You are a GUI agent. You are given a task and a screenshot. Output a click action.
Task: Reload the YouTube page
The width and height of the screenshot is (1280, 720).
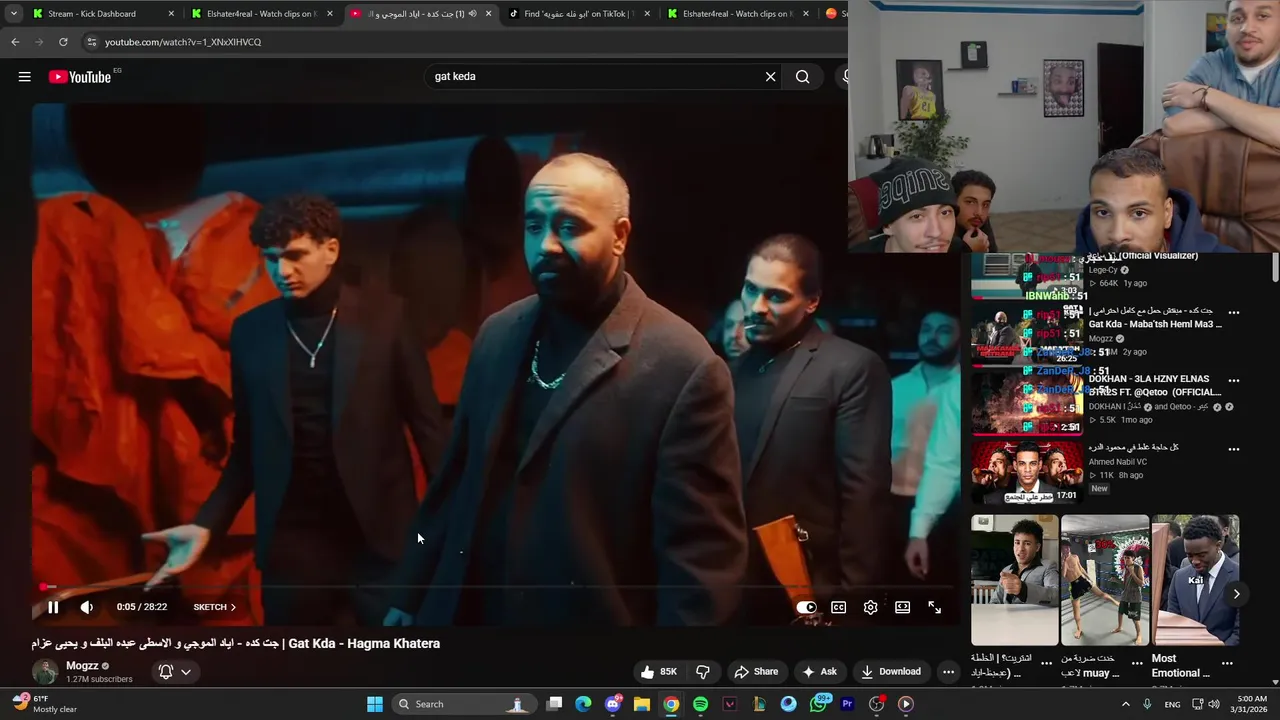(x=63, y=42)
